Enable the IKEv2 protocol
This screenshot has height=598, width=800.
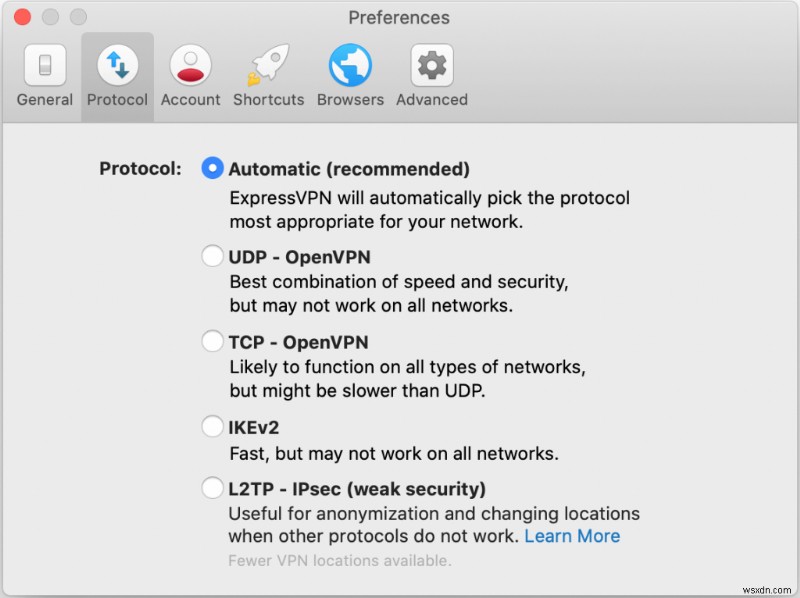(x=212, y=426)
